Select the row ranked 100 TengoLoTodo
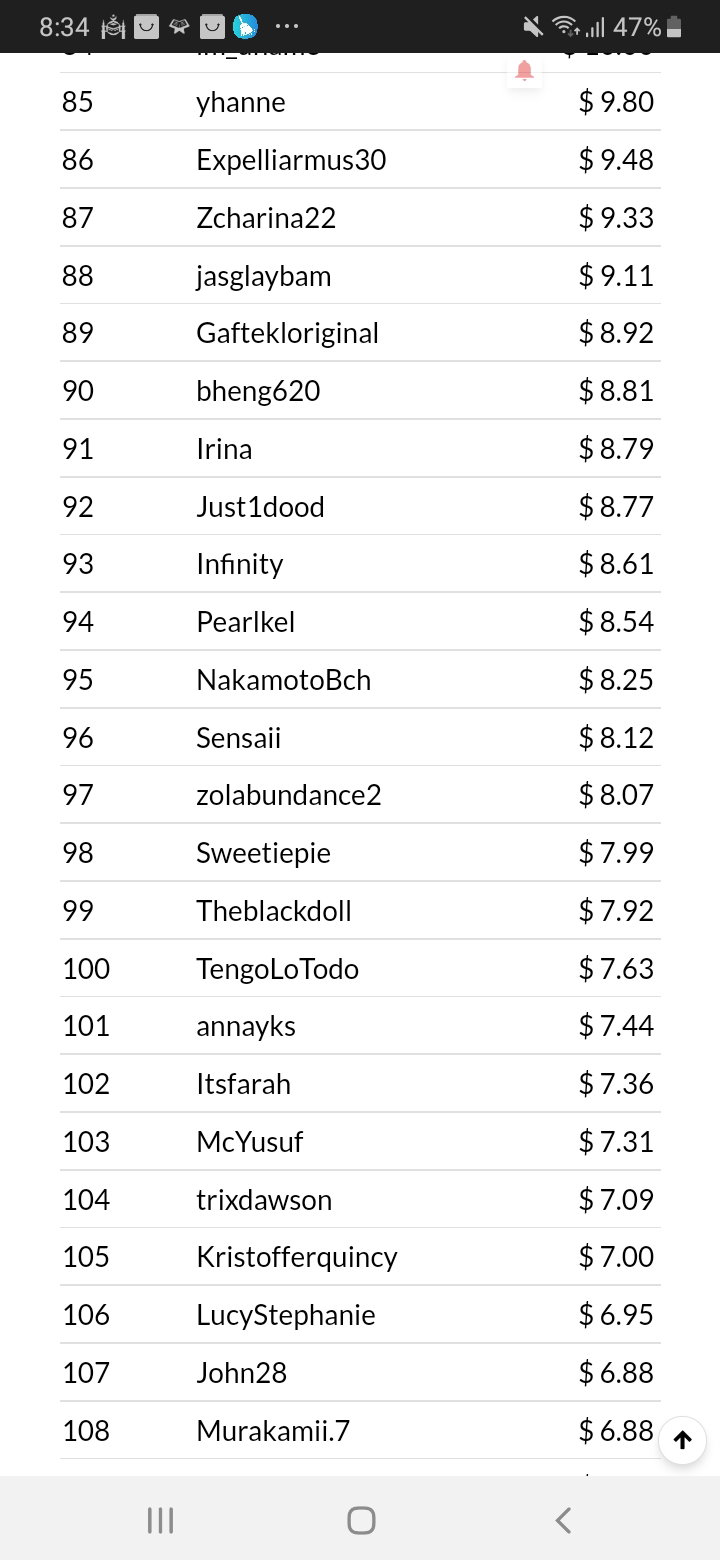Image resolution: width=720 pixels, height=1560 pixels. 360,968
